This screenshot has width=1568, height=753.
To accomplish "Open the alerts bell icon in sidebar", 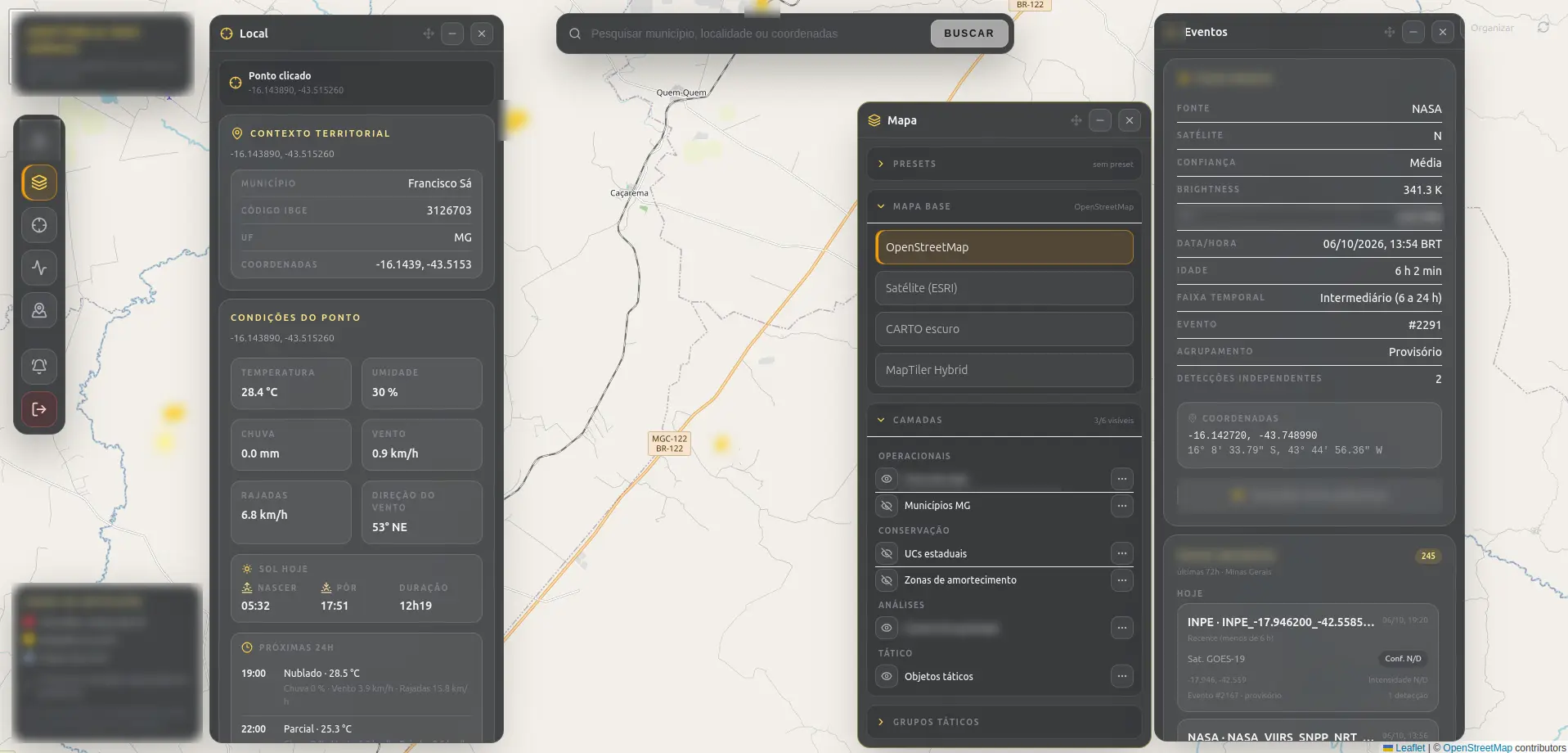I will click(x=39, y=366).
